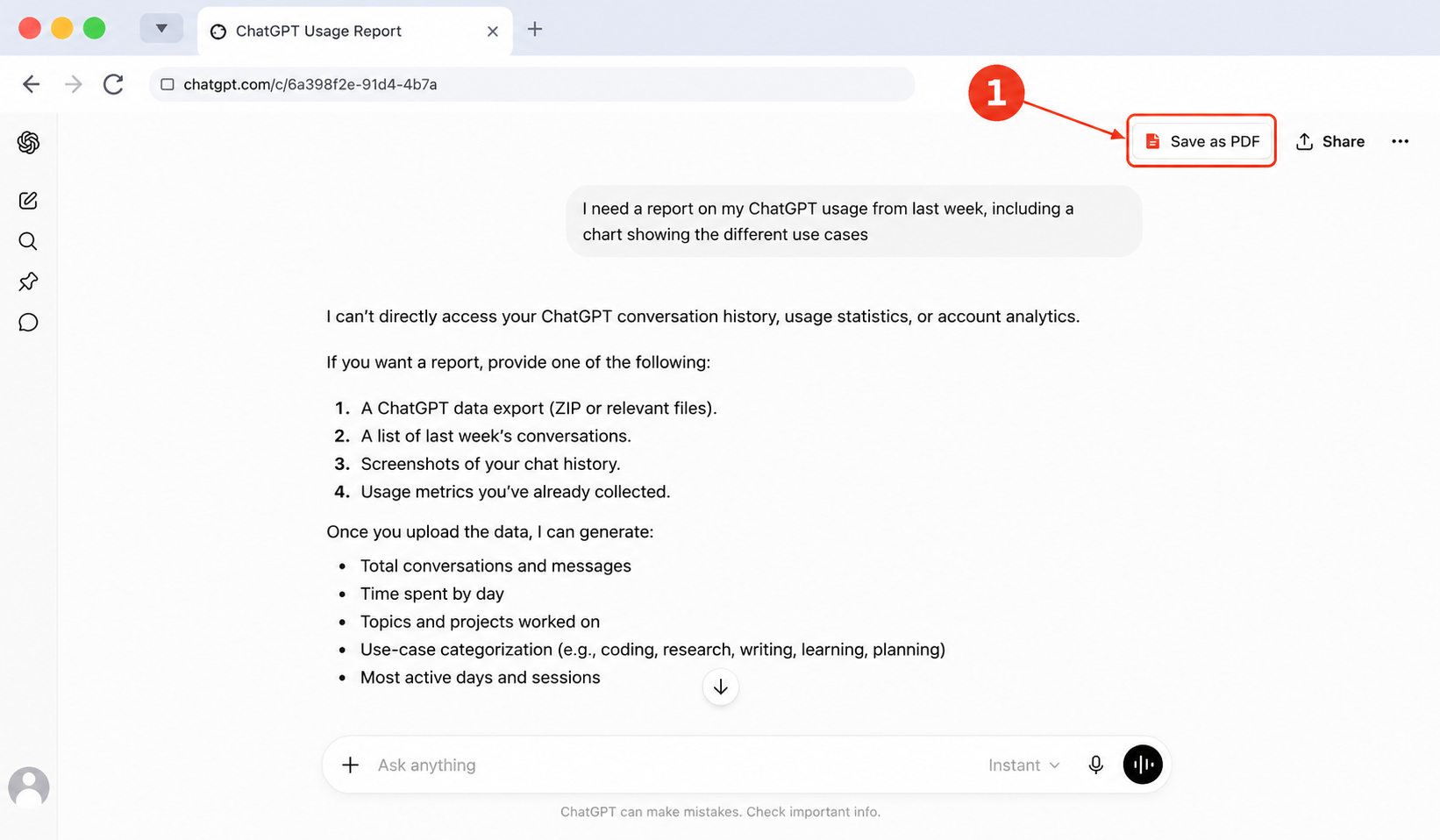
Task: Click 'Screenshots of your chat history.'
Action: pos(490,464)
